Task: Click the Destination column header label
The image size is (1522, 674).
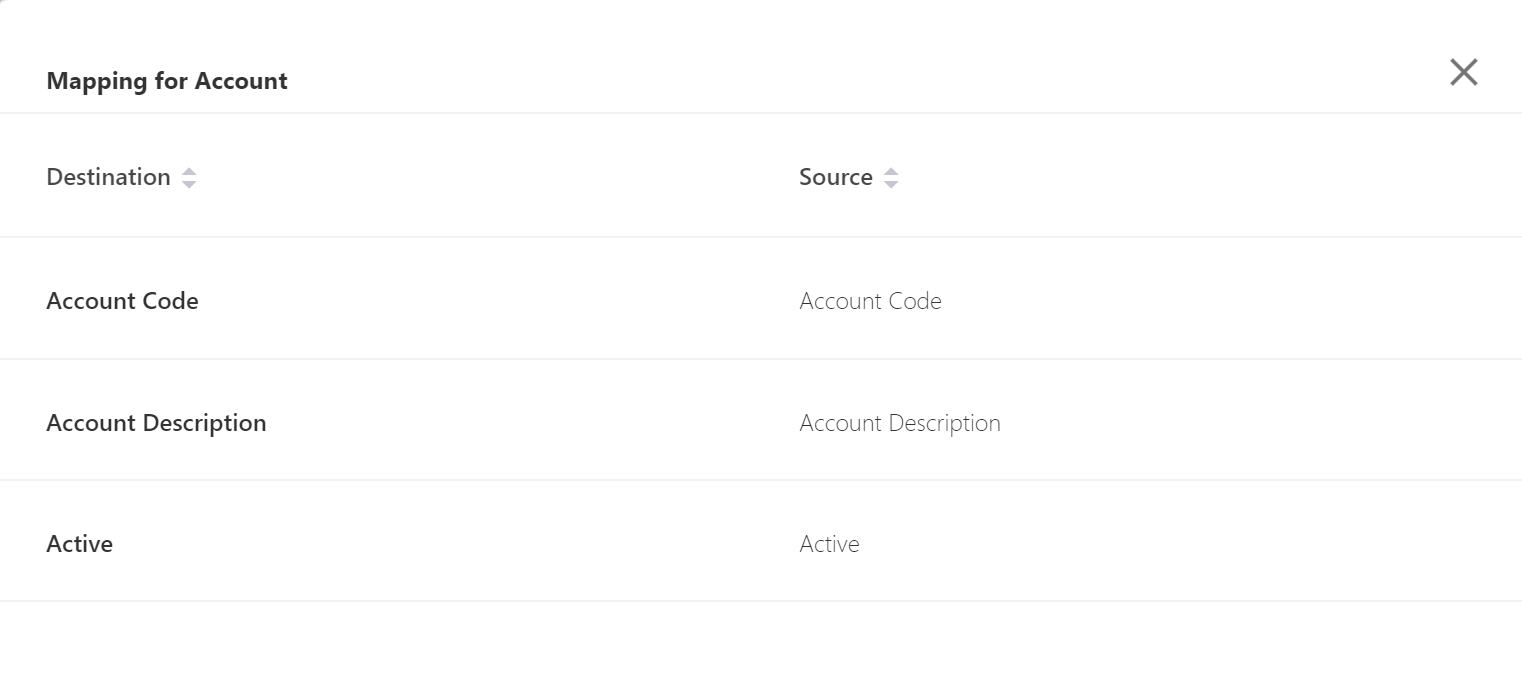Action: tap(108, 177)
